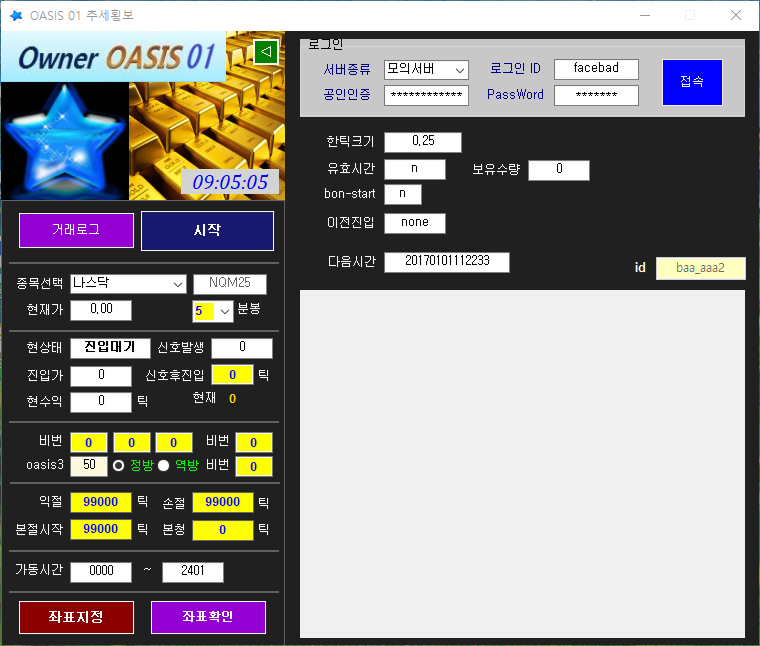This screenshot has height=646, width=760.
Task: Open the 서버종류 server type dropdown
Action: pyautogui.click(x=426, y=70)
